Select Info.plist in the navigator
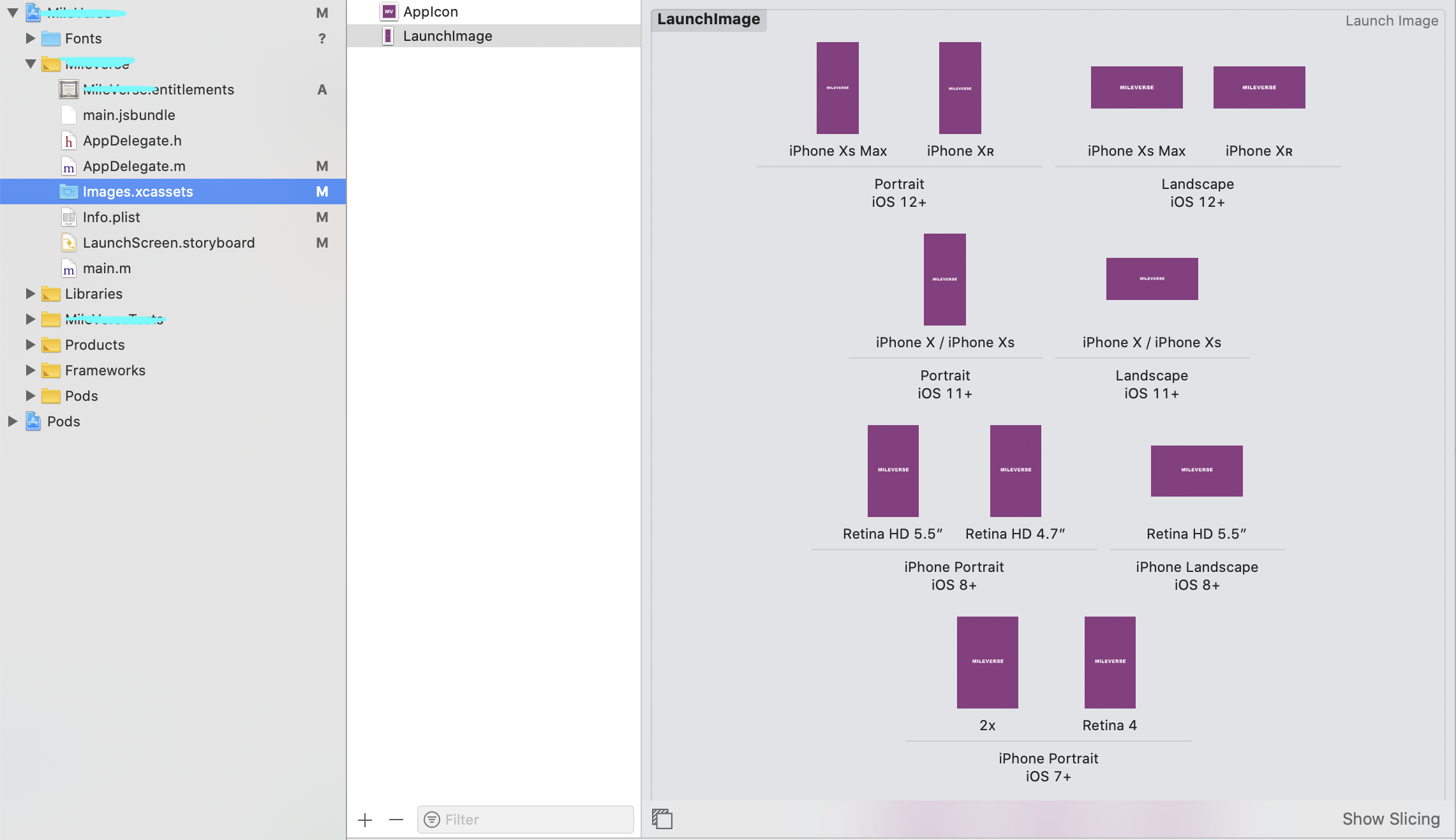This screenshot has height=840, width=1456. 112,217
